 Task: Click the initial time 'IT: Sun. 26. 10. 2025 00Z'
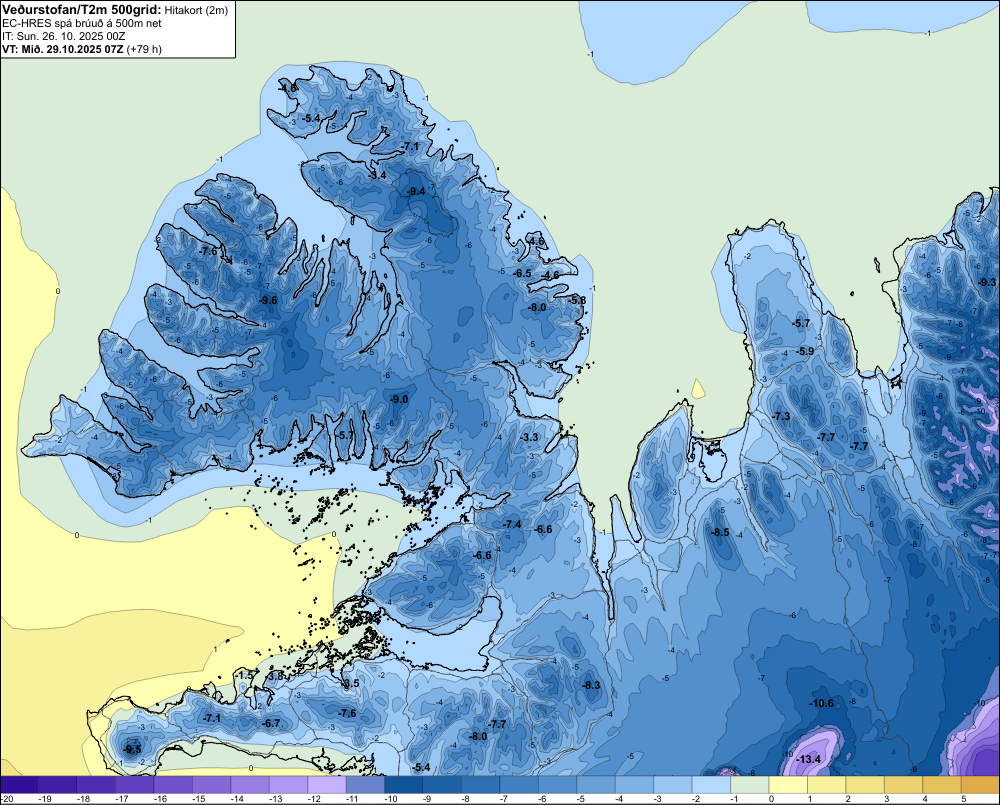click(64, 36)
